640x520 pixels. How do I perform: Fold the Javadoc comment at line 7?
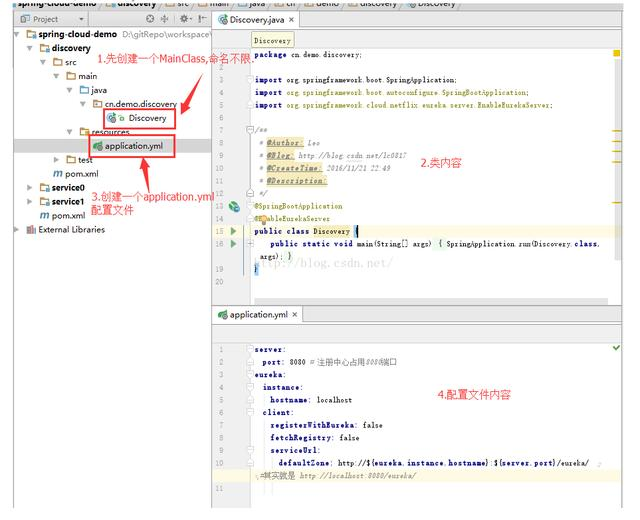250,130
